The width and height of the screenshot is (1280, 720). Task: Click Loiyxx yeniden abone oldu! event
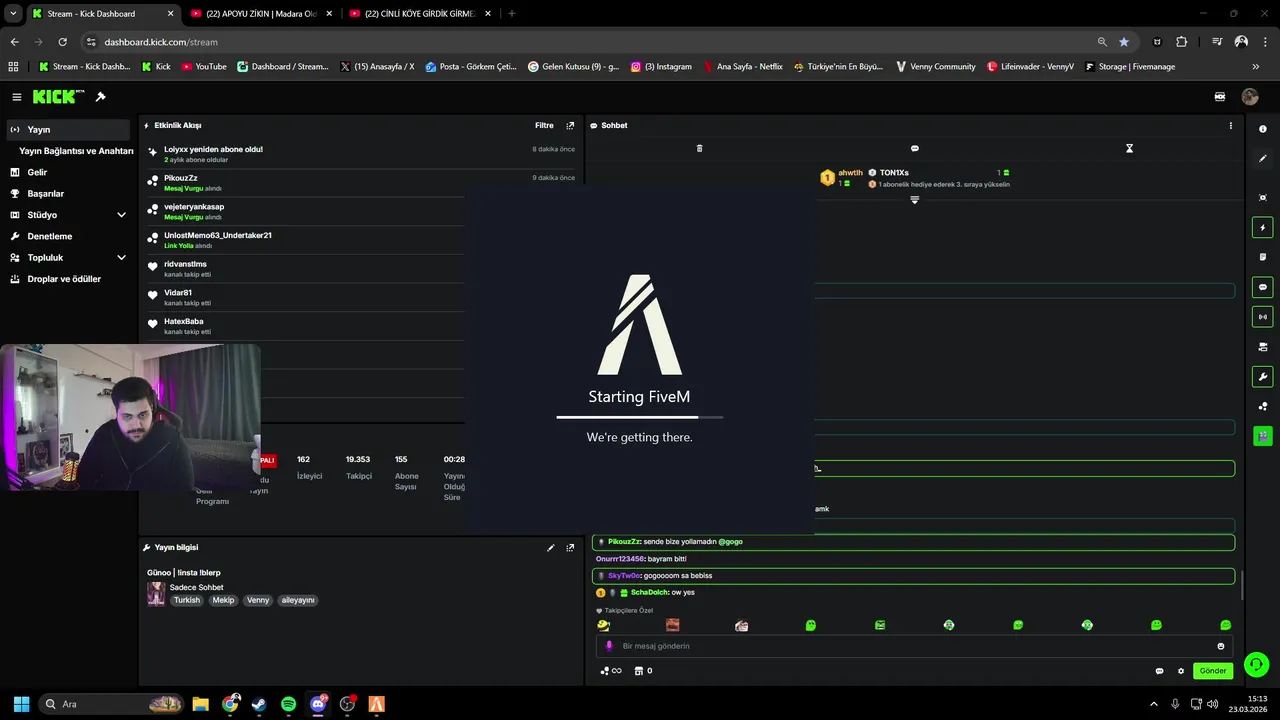[x=360, y=154]
